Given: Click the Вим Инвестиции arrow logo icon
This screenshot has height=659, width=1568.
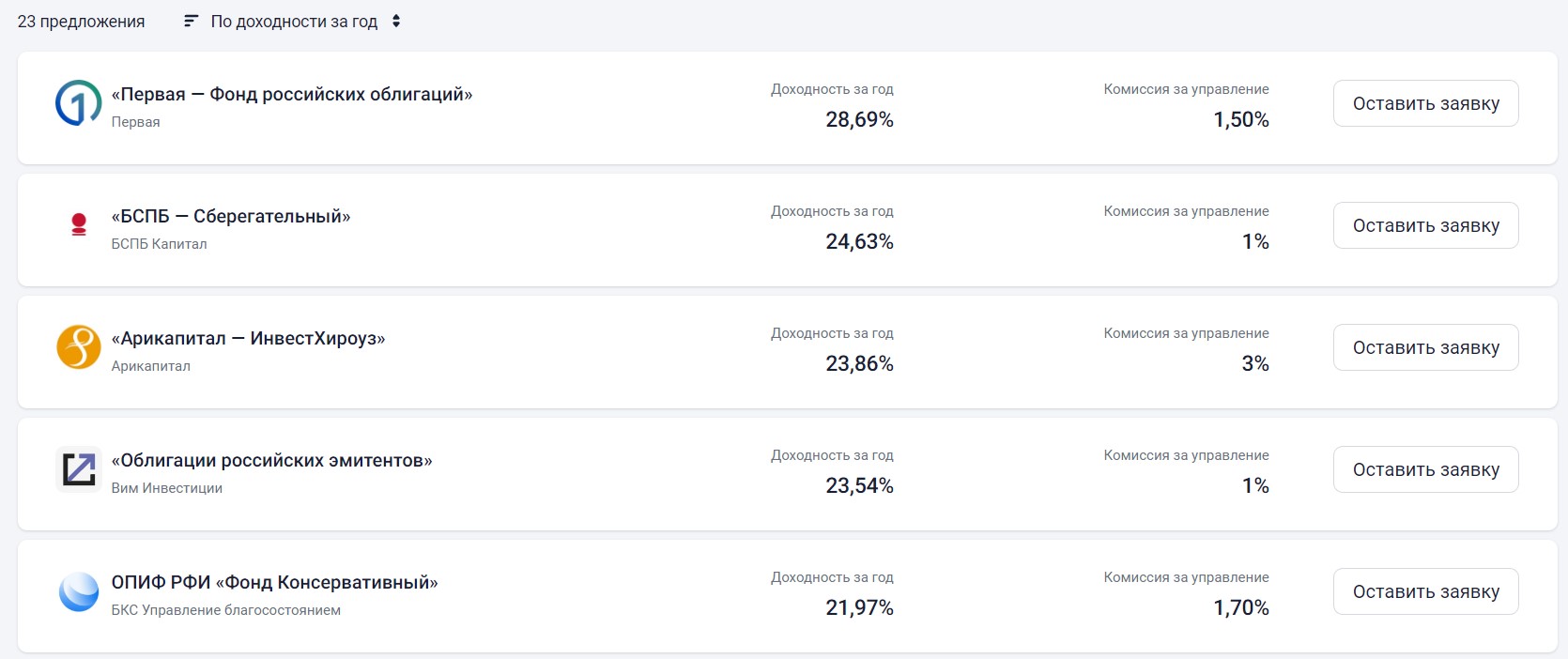Looking at the screenshot, I should point(79,469).
